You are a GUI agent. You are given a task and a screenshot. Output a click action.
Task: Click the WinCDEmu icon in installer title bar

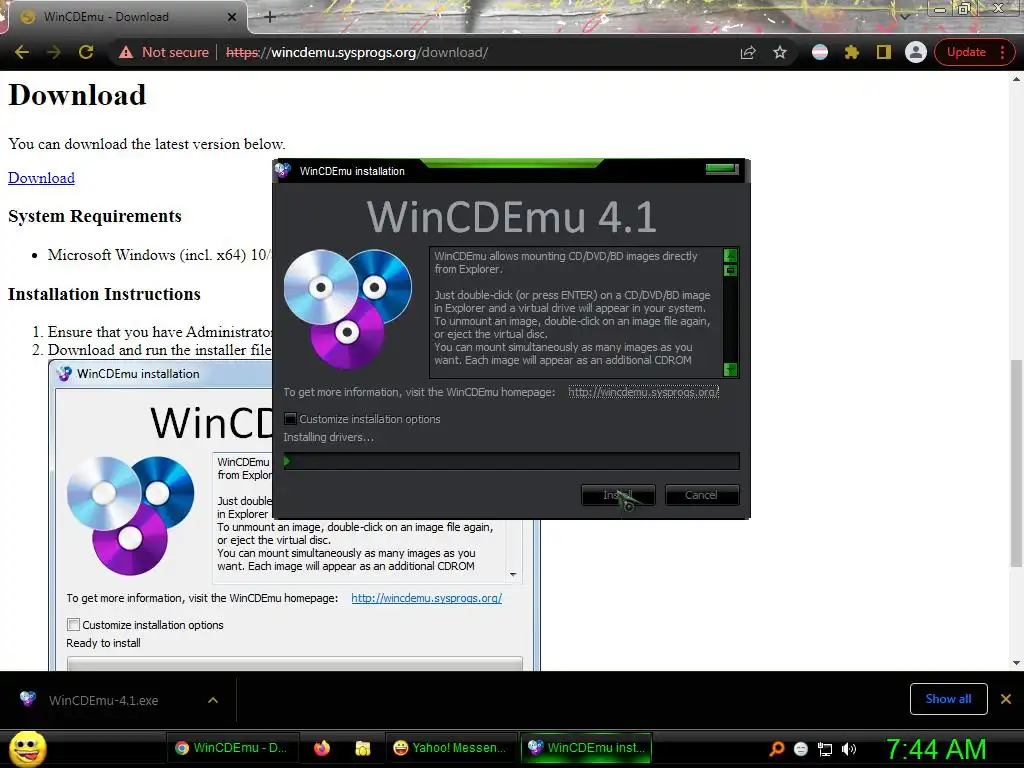283,170
